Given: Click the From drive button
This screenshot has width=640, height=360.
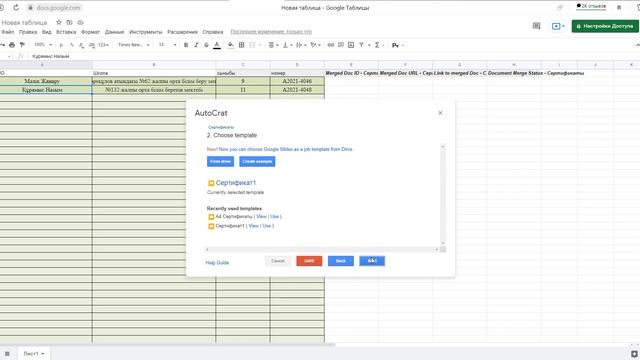Looking at the screenshot, I should click(220, 162).
